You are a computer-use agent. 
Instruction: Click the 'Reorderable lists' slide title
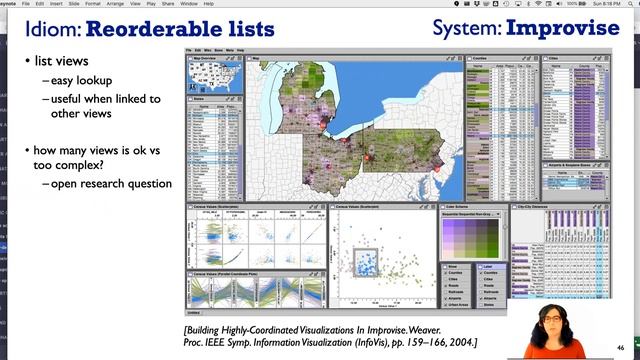pos(180,29)
